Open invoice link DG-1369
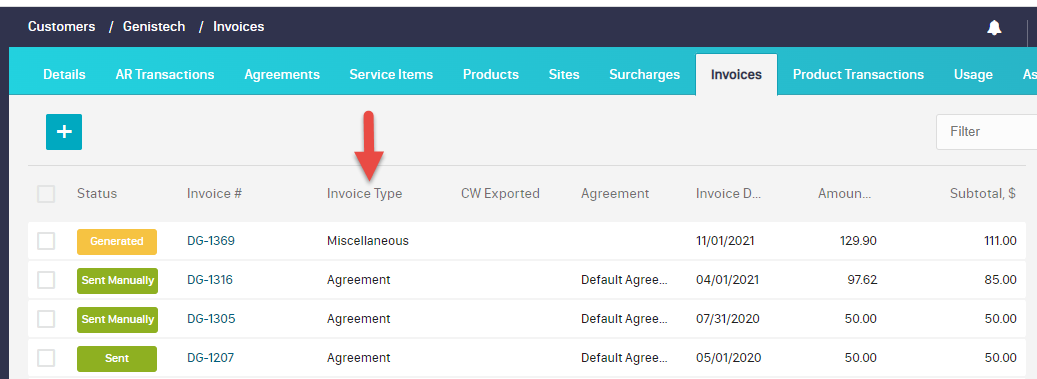This screenshot has width=1037, height=379. tap(211, 241)
